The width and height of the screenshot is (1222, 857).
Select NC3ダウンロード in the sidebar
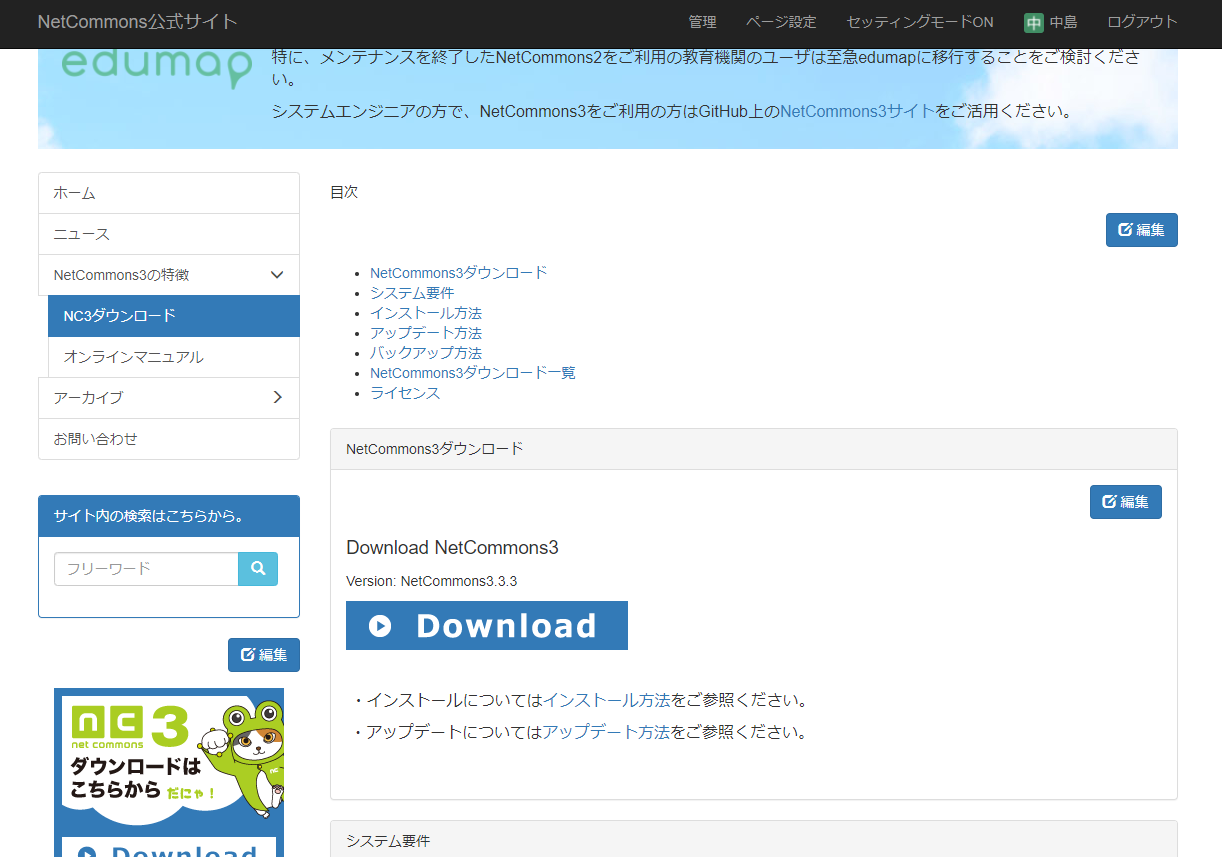(x=174, y=316)
